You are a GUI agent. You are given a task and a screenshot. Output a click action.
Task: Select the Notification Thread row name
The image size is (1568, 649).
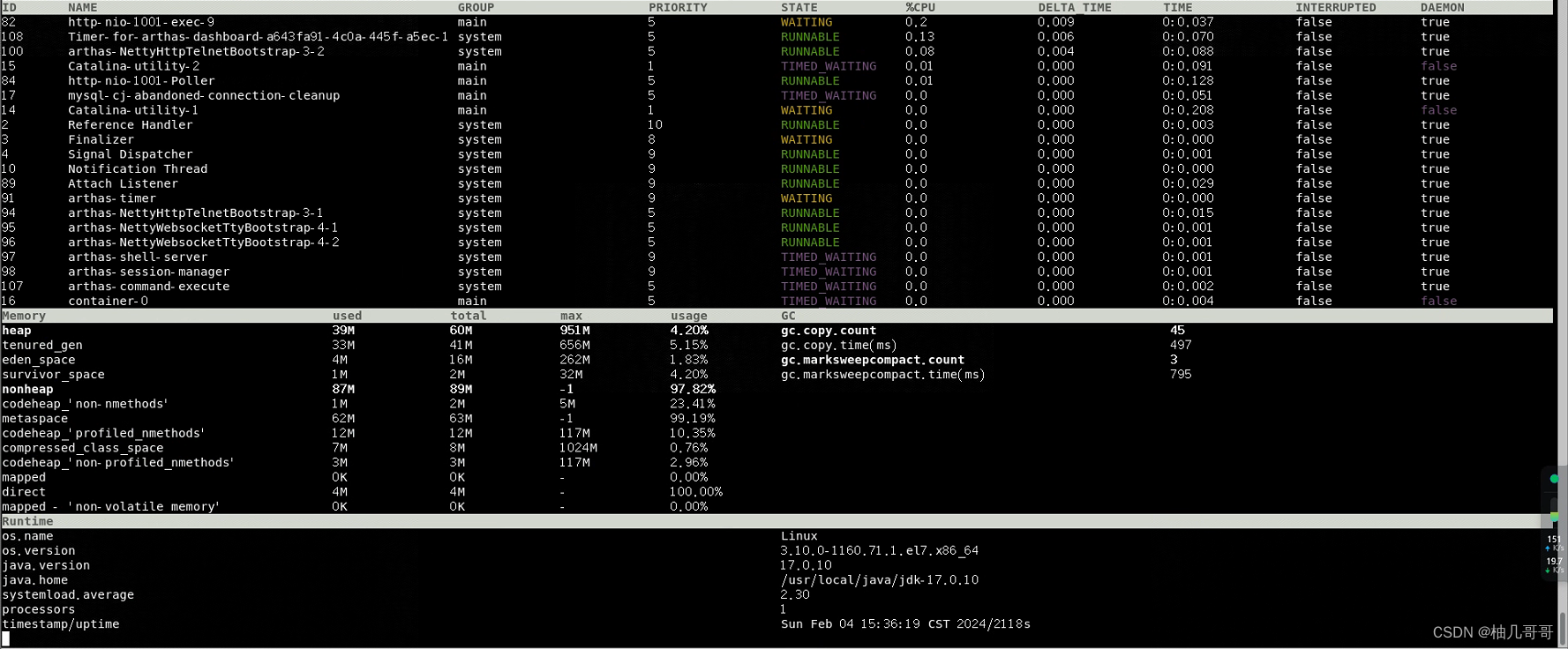[138, 169]
